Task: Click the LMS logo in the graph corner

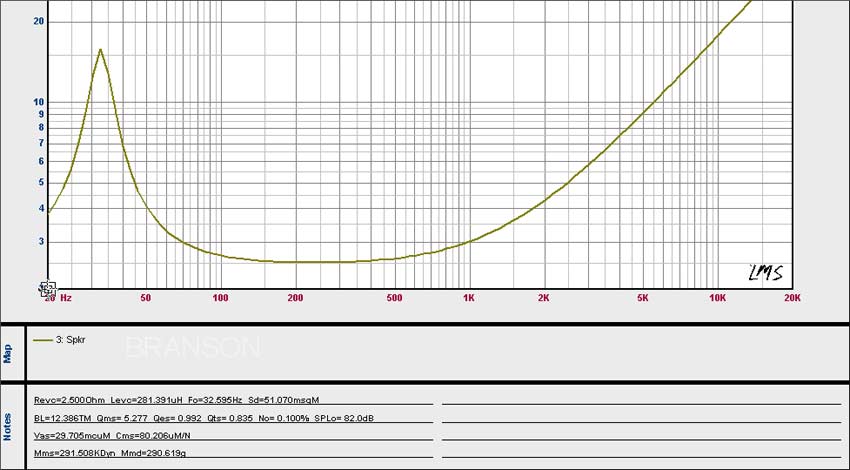Action: (765, 273)
